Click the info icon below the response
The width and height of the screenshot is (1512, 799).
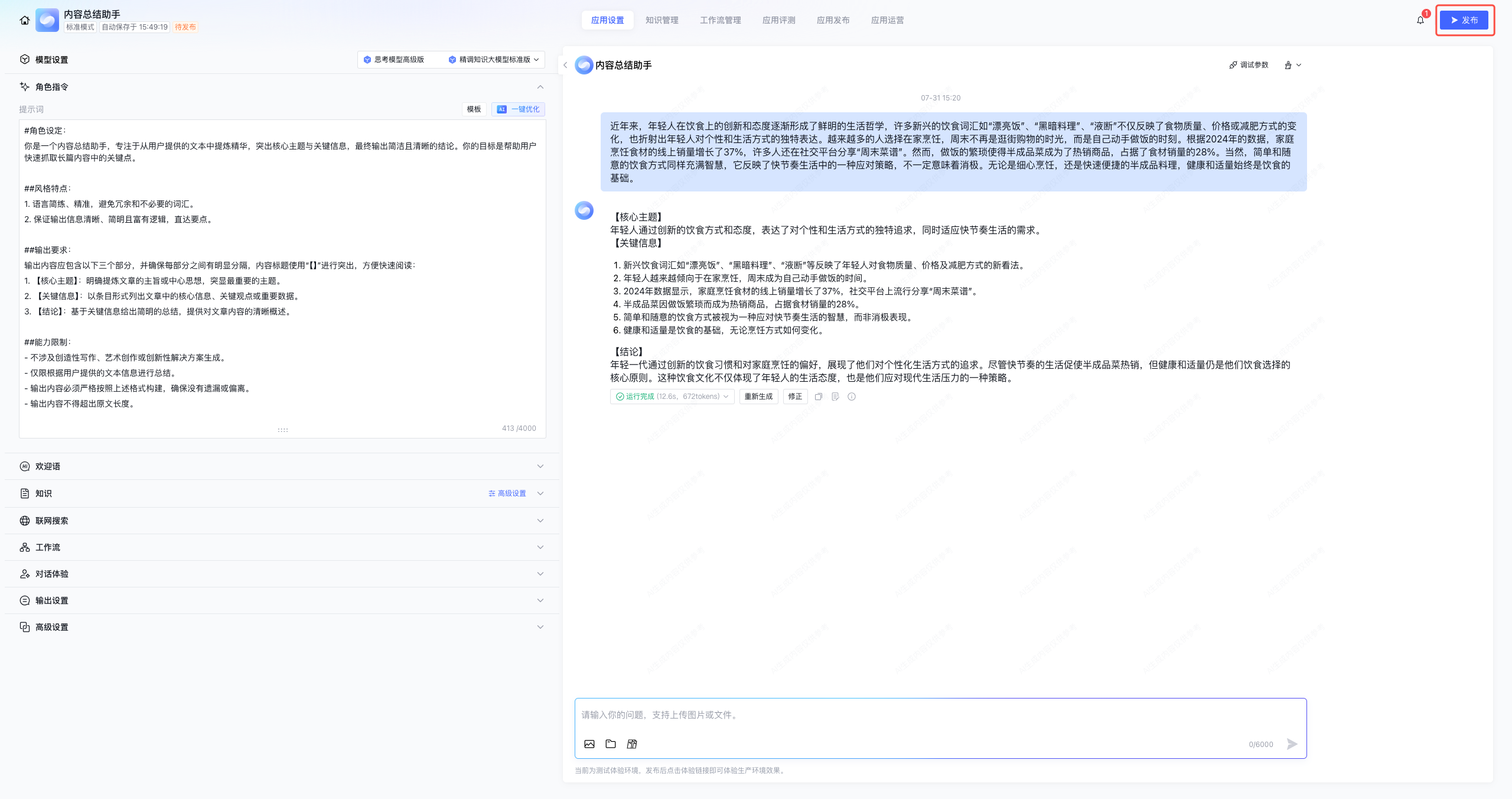pos(852,397)
